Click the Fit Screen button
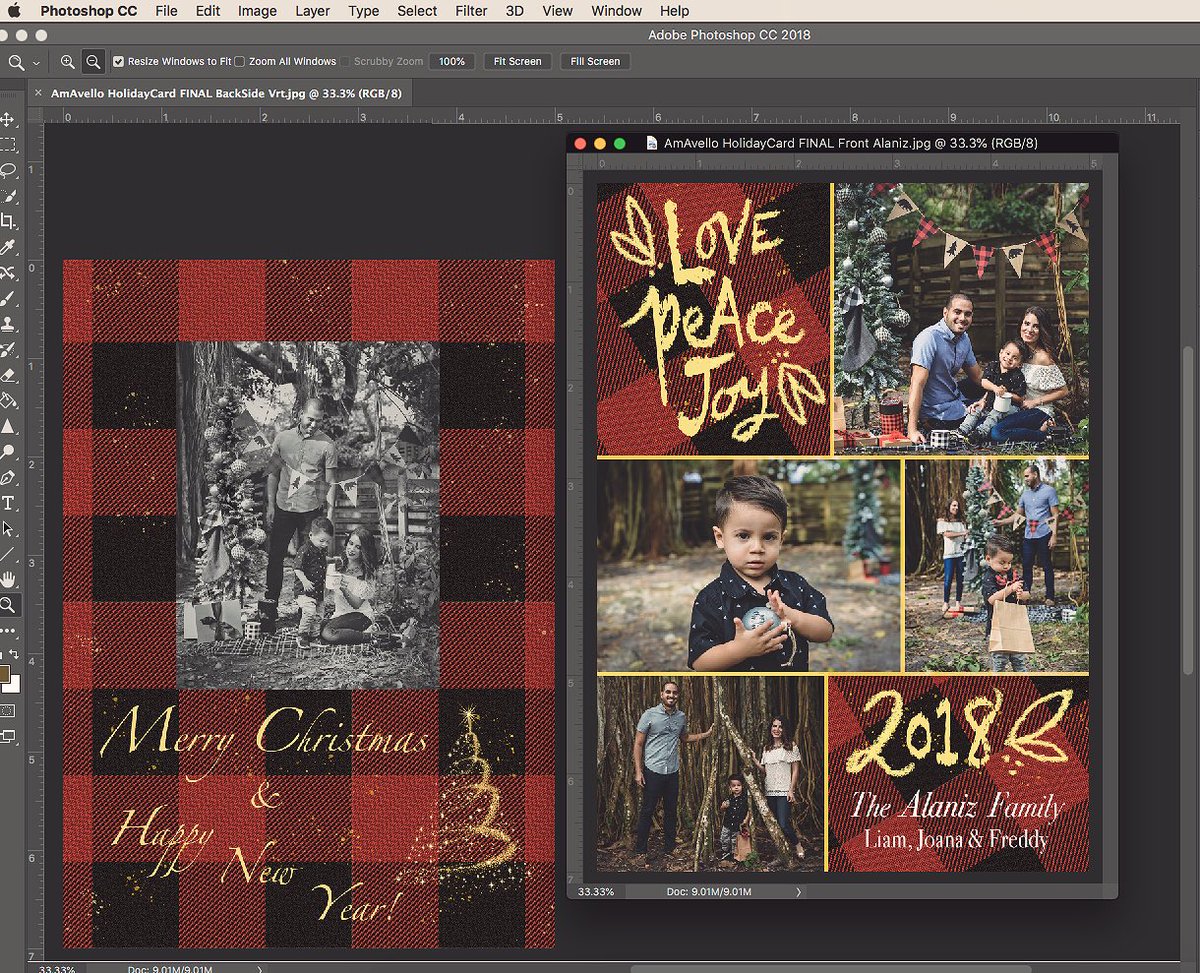This screenshot has height=973, width=1200. 518,61
